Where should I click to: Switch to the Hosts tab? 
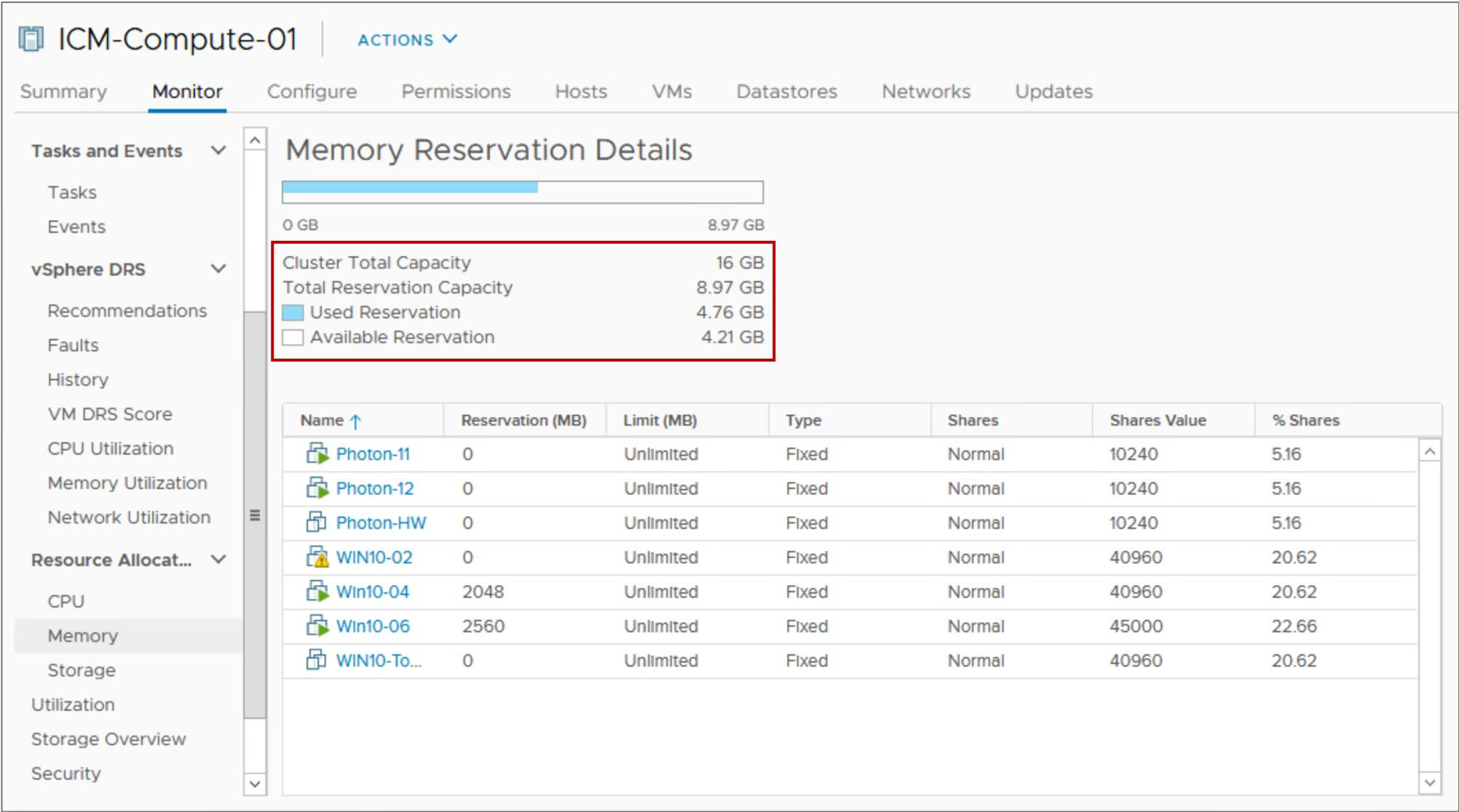point(581,92)
